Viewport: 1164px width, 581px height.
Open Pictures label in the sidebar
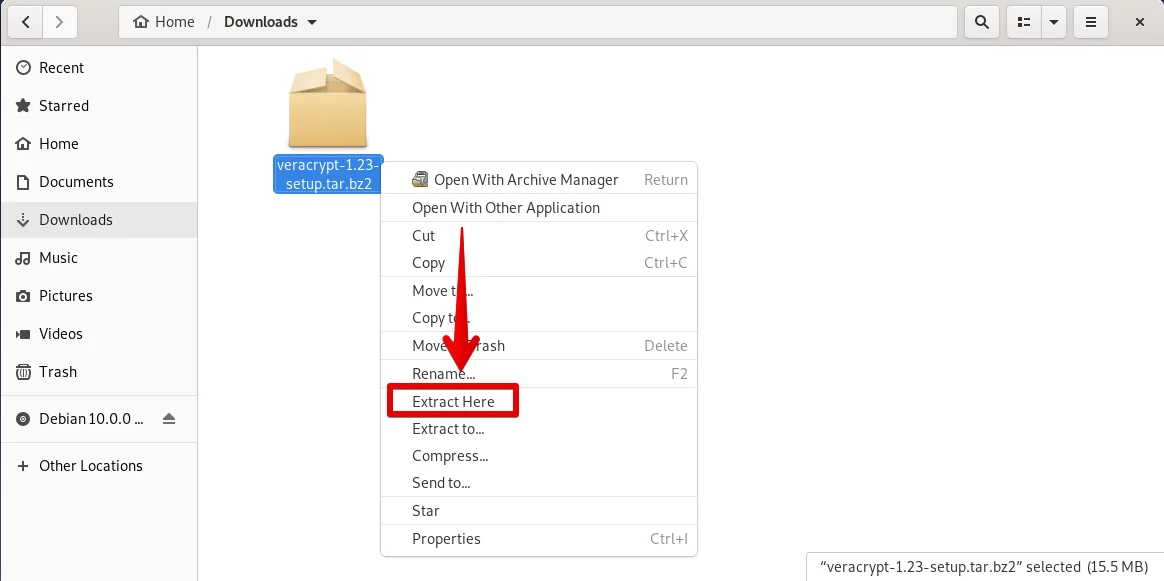click(x=66, y=295)
